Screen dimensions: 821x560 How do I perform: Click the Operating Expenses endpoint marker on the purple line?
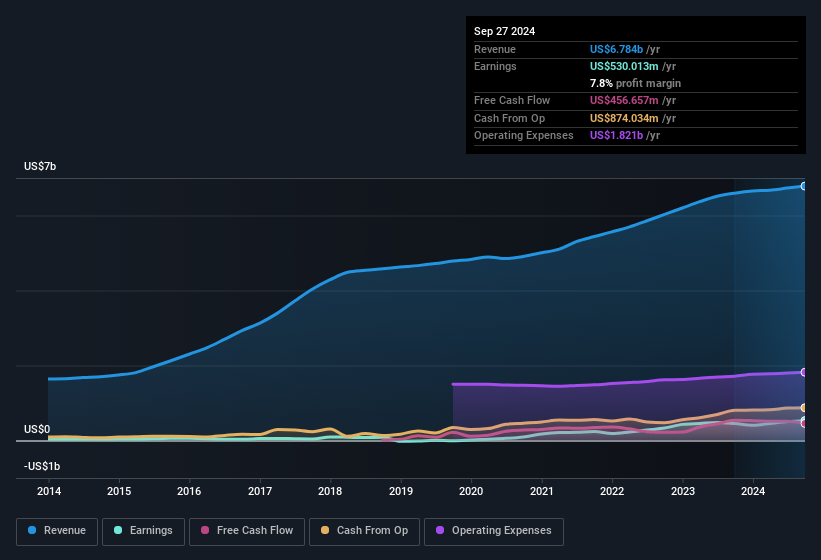803,372
